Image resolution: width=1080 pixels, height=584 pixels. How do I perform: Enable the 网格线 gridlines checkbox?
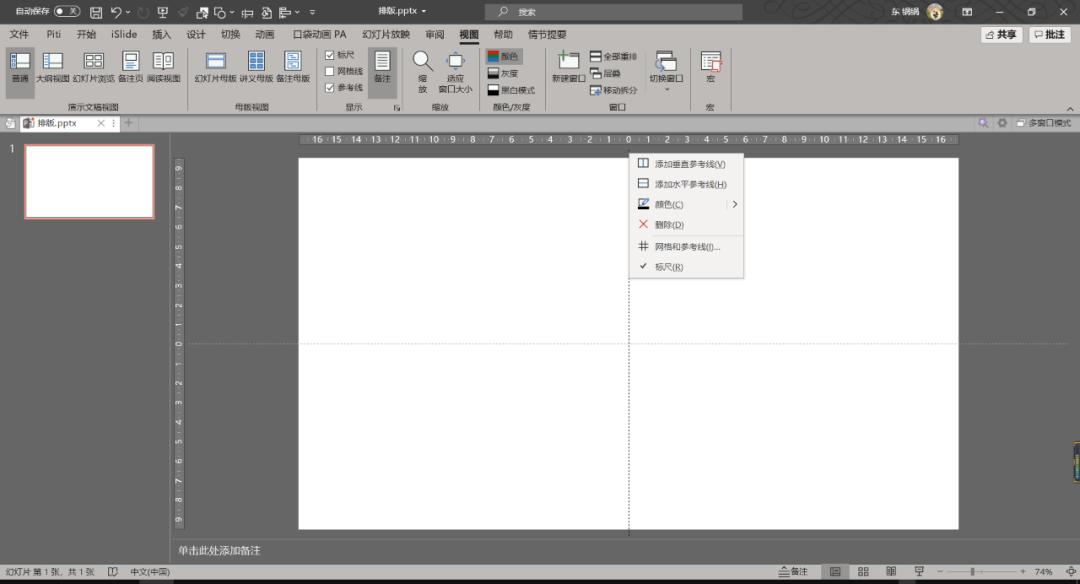(x=330, y=71)
